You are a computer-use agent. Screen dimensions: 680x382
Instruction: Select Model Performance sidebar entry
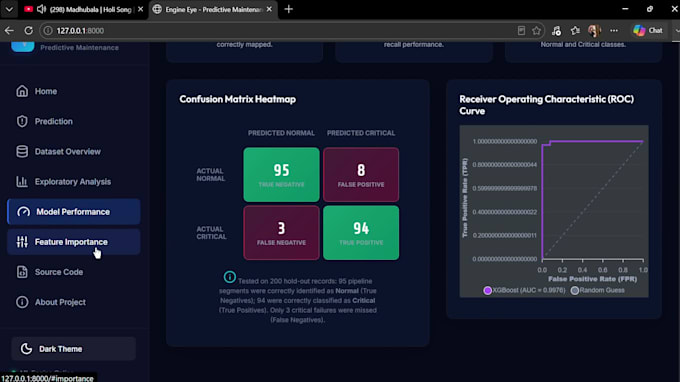pyautogui.click(x=74, y=212)
